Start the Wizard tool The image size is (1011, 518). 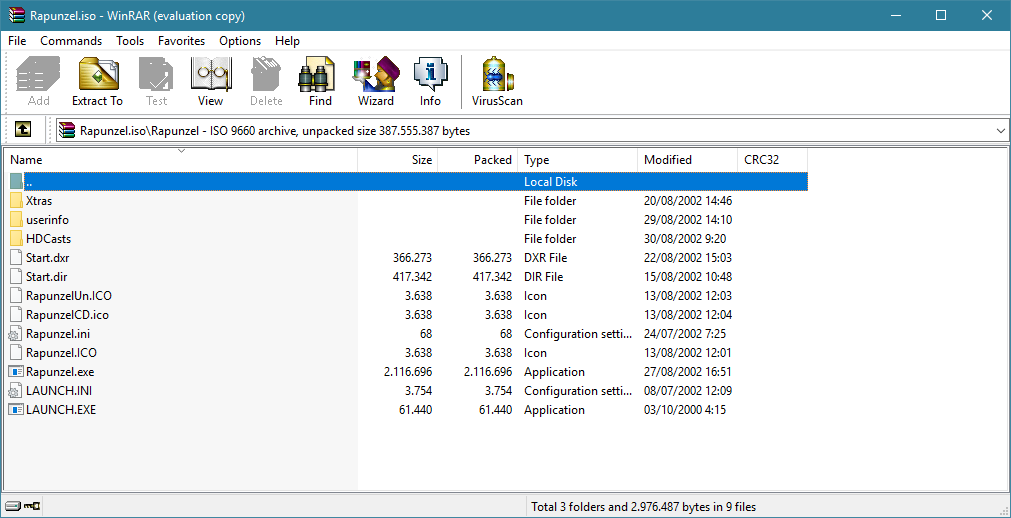pyautogui.click(x=375, y=73)
